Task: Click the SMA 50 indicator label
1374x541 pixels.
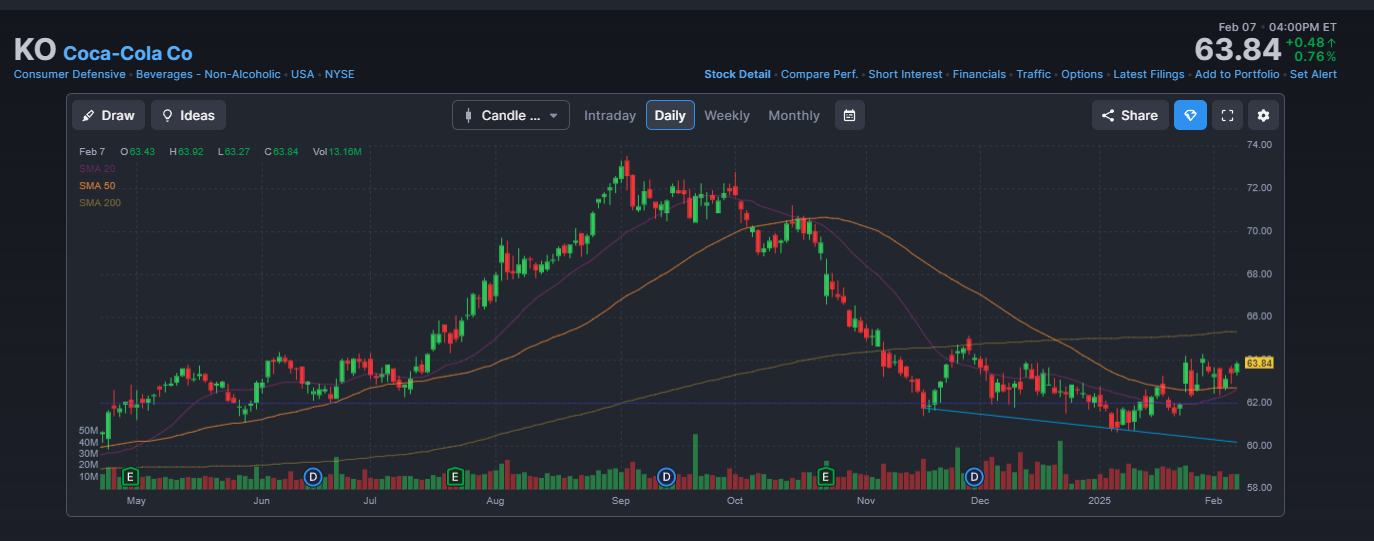Action: pos(97,186)
